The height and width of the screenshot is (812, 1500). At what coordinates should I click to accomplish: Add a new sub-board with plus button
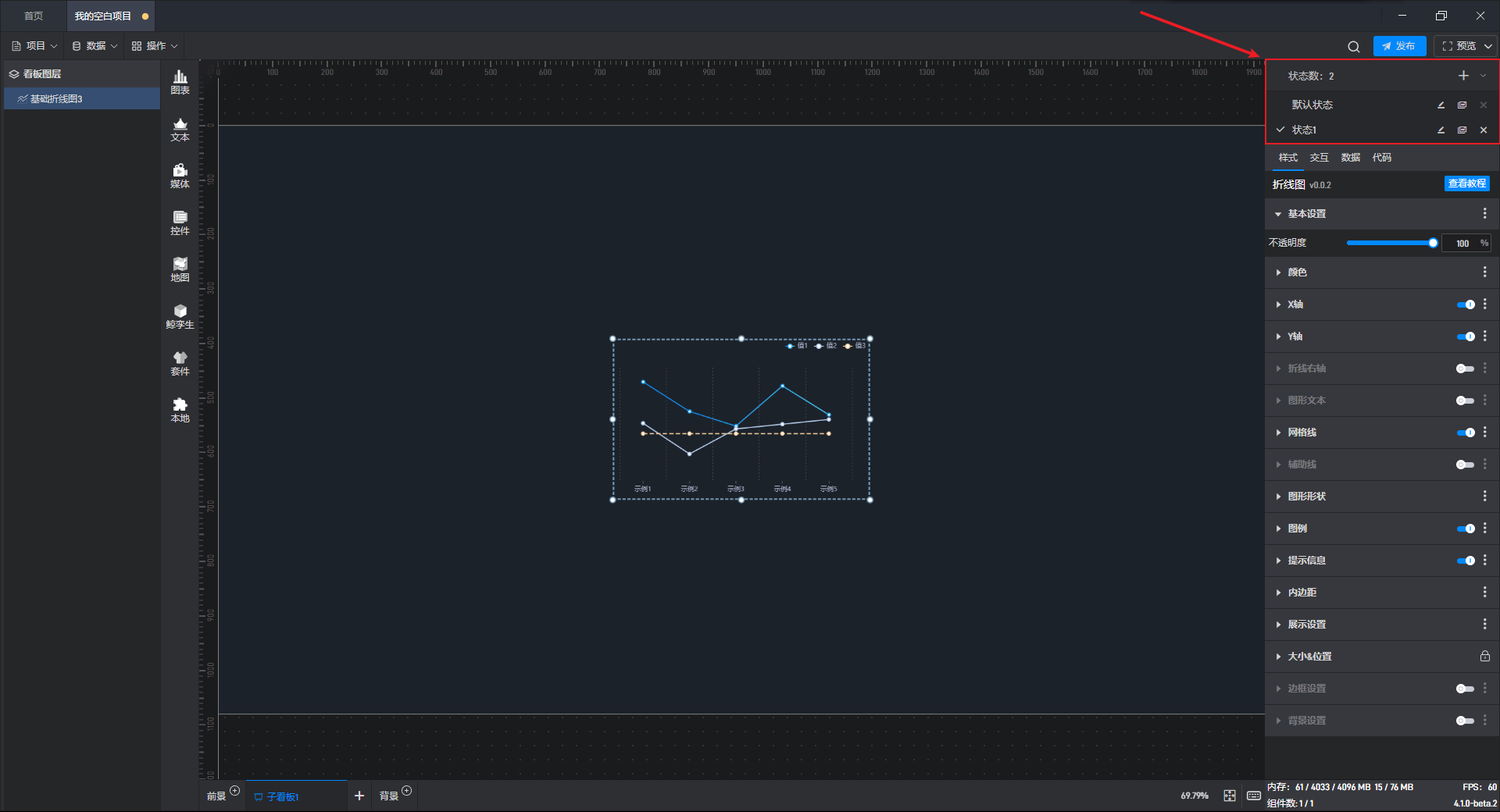359,796
